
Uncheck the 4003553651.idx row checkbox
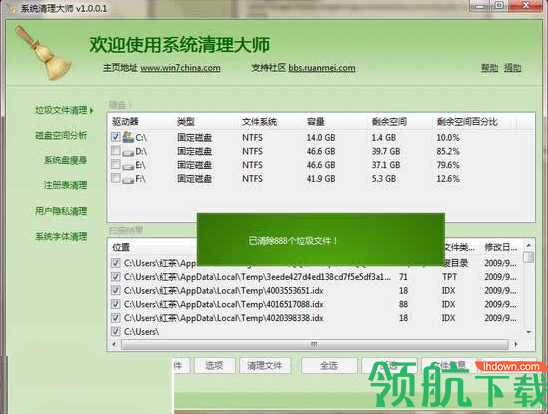116,290
